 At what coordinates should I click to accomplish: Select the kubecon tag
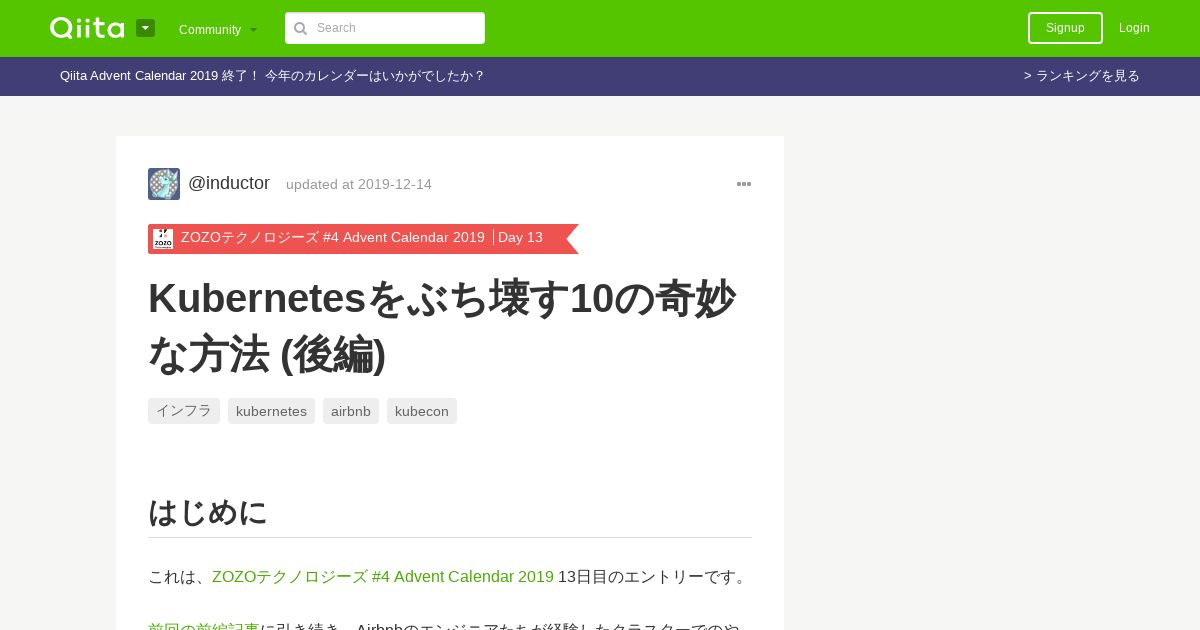point(422,411)
